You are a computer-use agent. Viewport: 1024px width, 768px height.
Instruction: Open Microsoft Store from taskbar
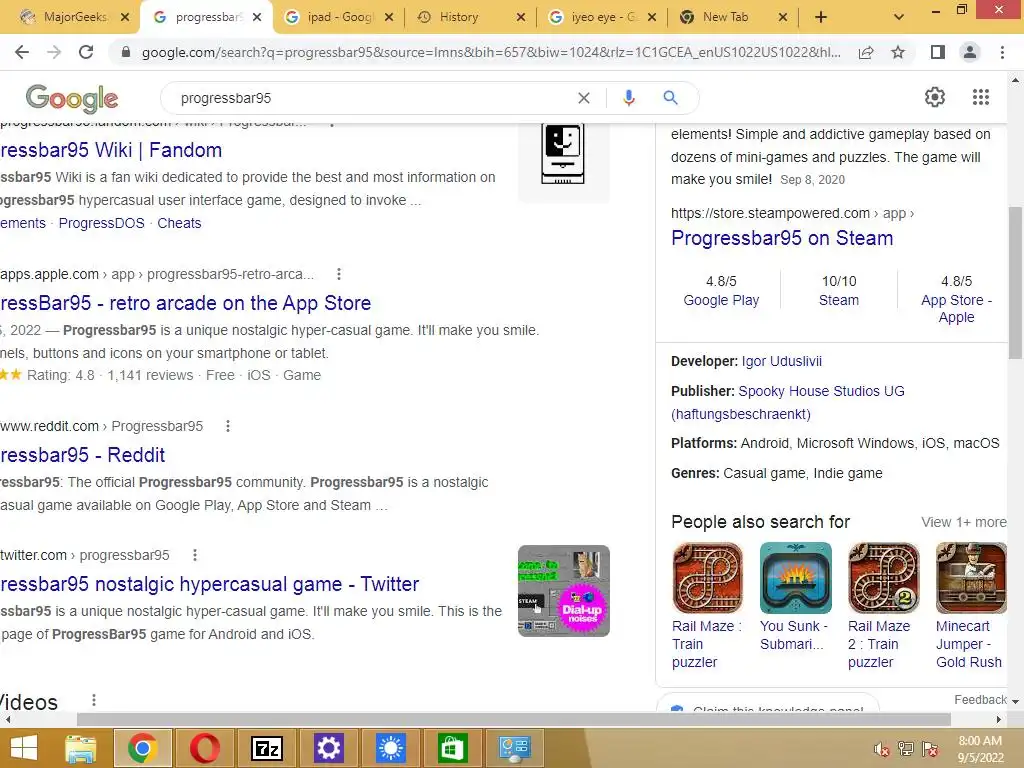453,748
